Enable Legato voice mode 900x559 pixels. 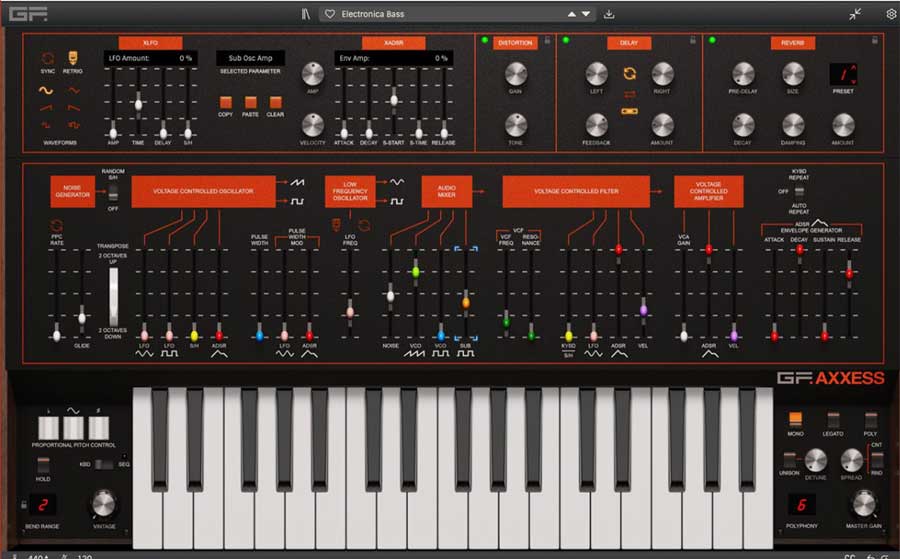point(833,419)
